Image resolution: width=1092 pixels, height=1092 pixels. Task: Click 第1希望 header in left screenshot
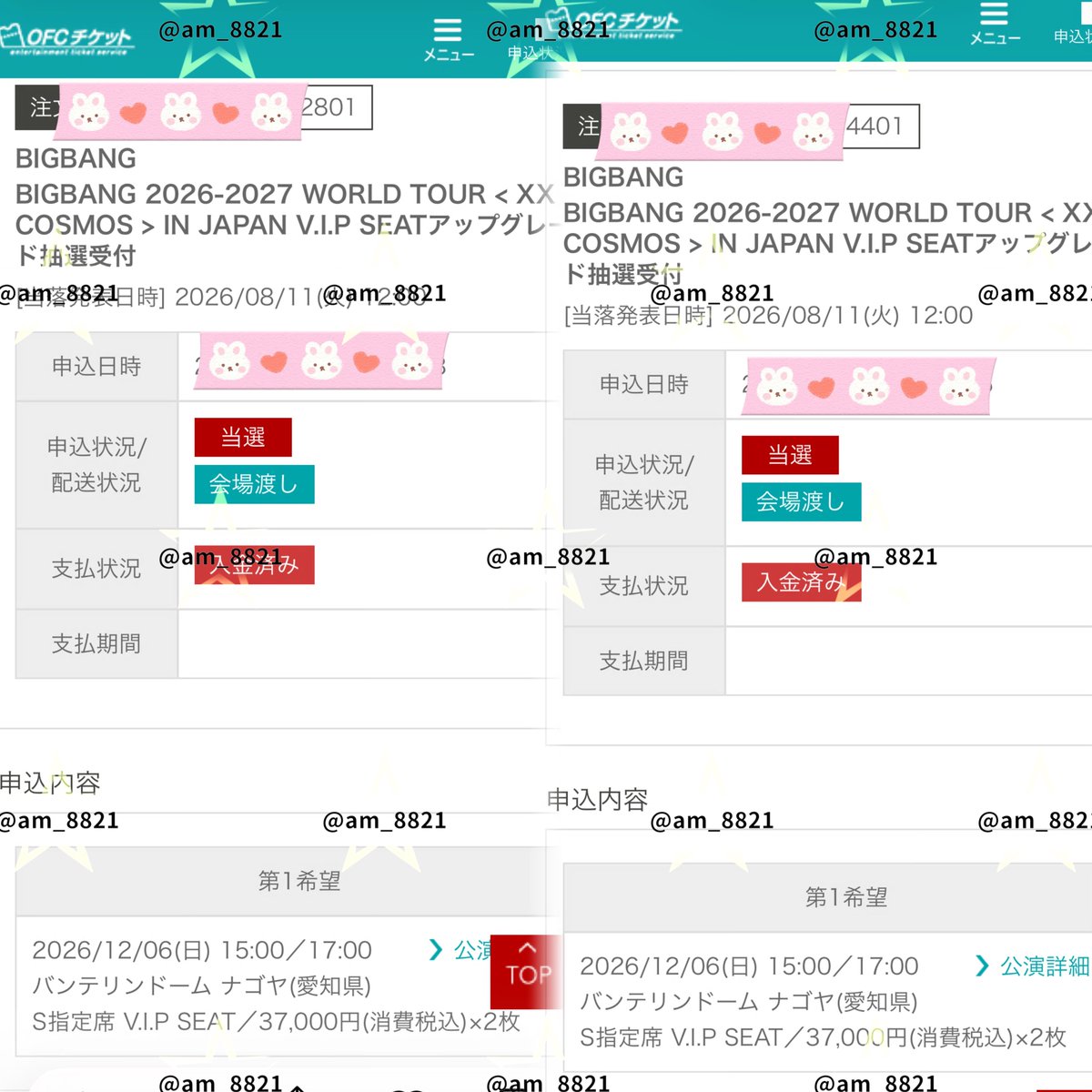[x=299, y=881]
